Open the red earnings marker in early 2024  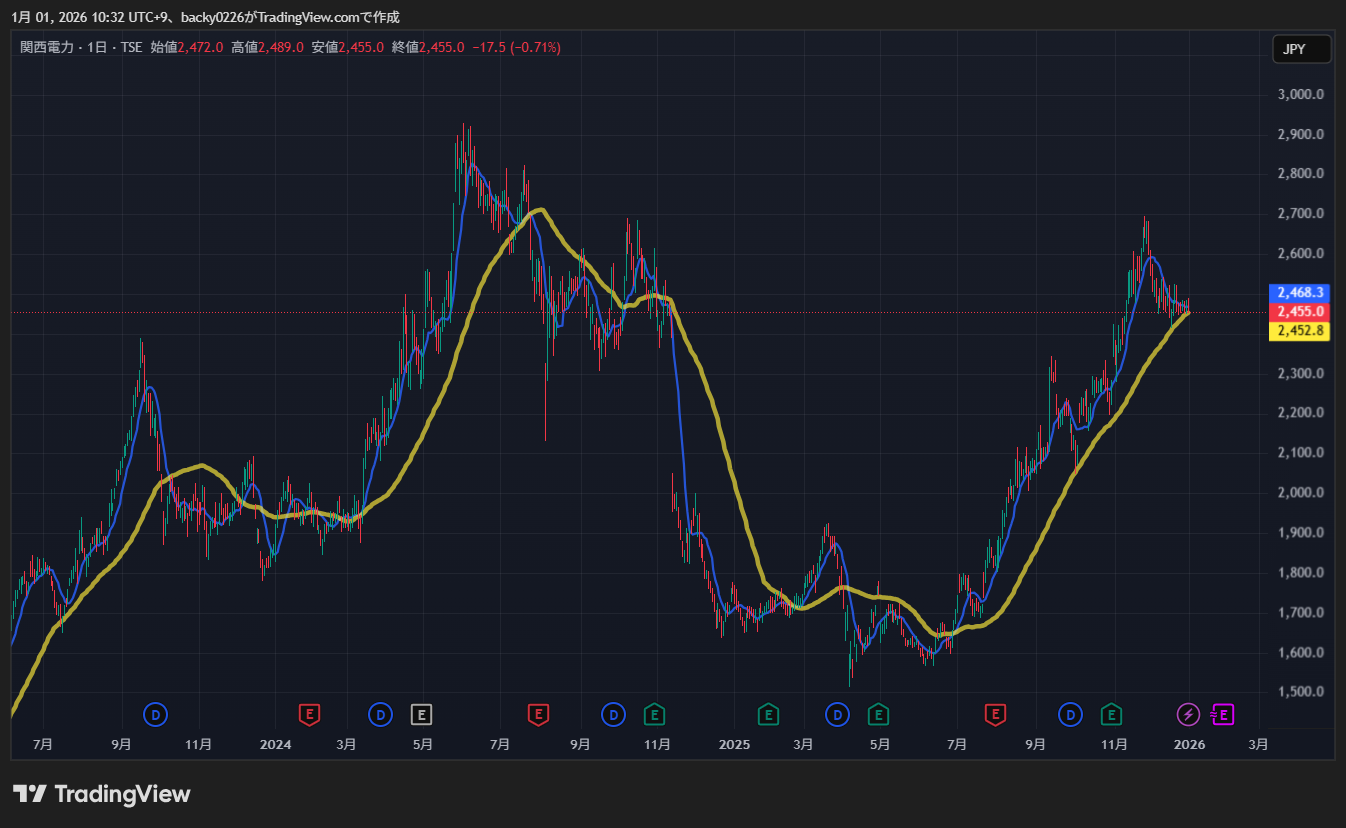pos(311,714)
